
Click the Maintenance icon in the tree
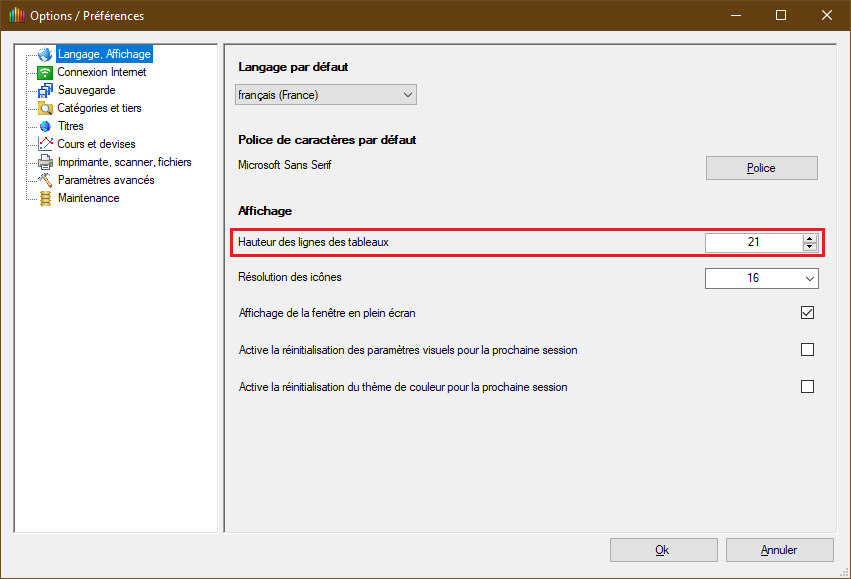tap(45, 198)
